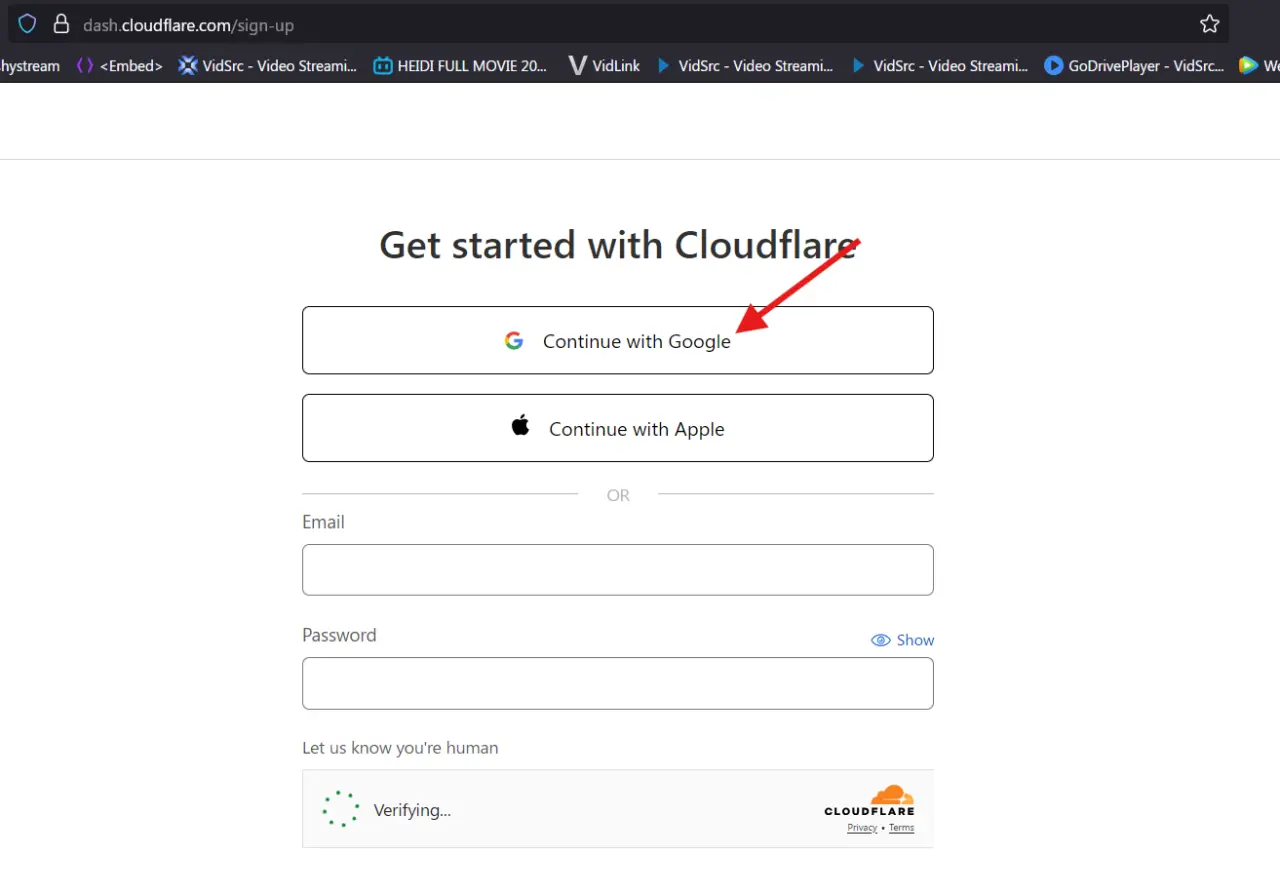Bookmark this page with the star icon
This screenshot has height=893, width=1280.
click(1210, 24)
